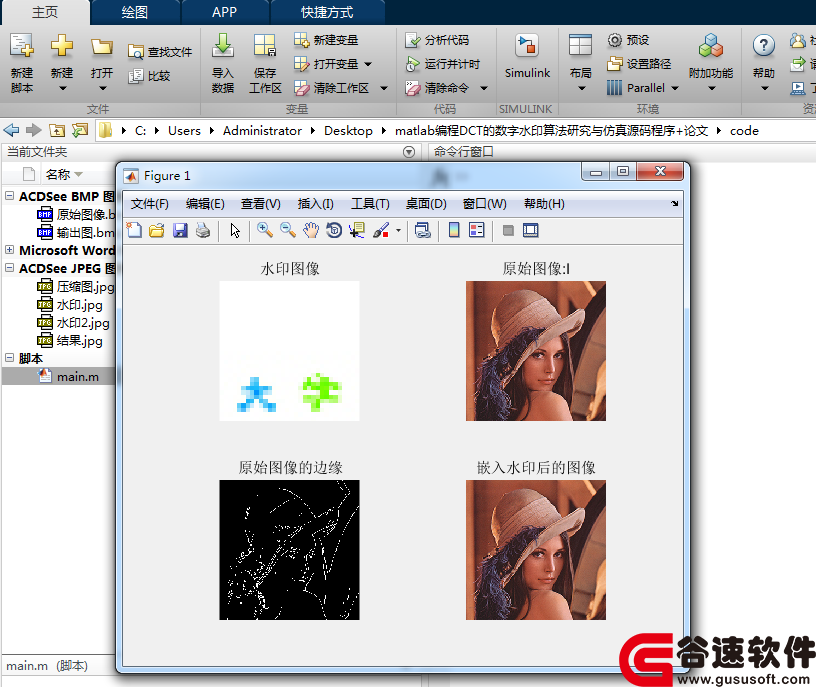Expand the Microsoft Word group
Viewport: 816px width, 687px height.
tap(9, 250)
